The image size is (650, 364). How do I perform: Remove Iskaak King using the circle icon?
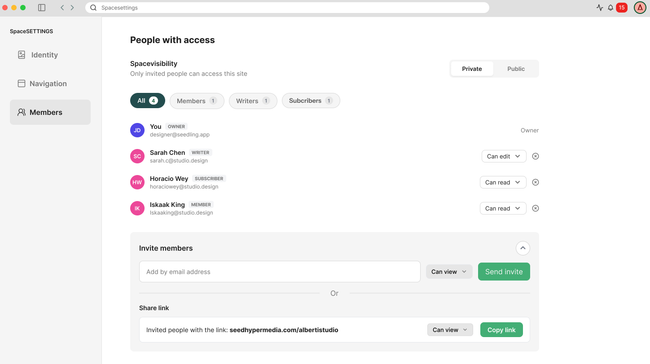pos(535,209)
